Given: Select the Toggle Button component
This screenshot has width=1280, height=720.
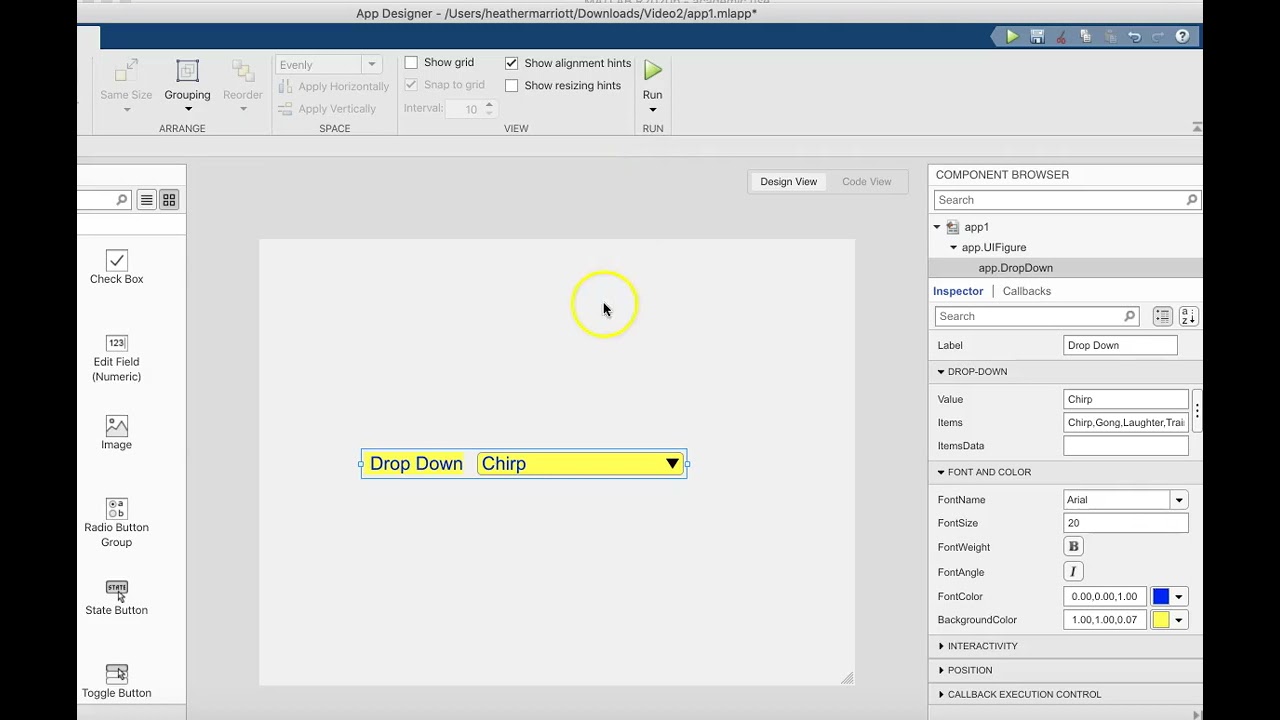Looking at the screenshot, I should point(116,681).
